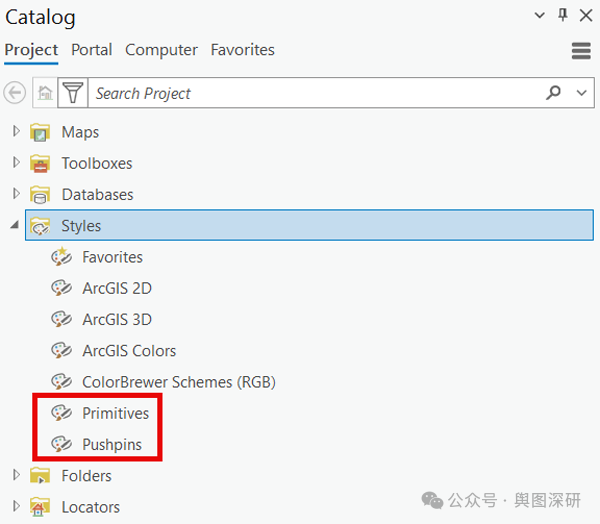Screen dimensions: 600x524
Task: Select the Pushpins style icon
Action: point(61,444)
